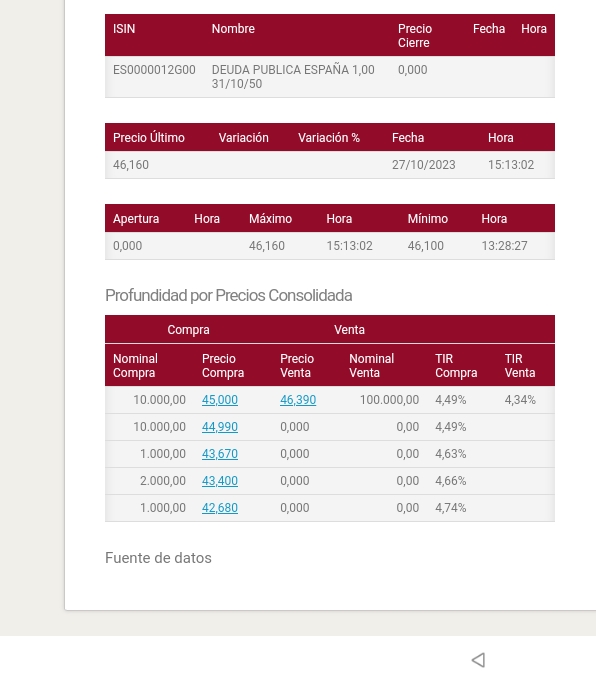Tap the Android back triangle icon
This screenshot has width=596, height=684.
tap(479, 660)
